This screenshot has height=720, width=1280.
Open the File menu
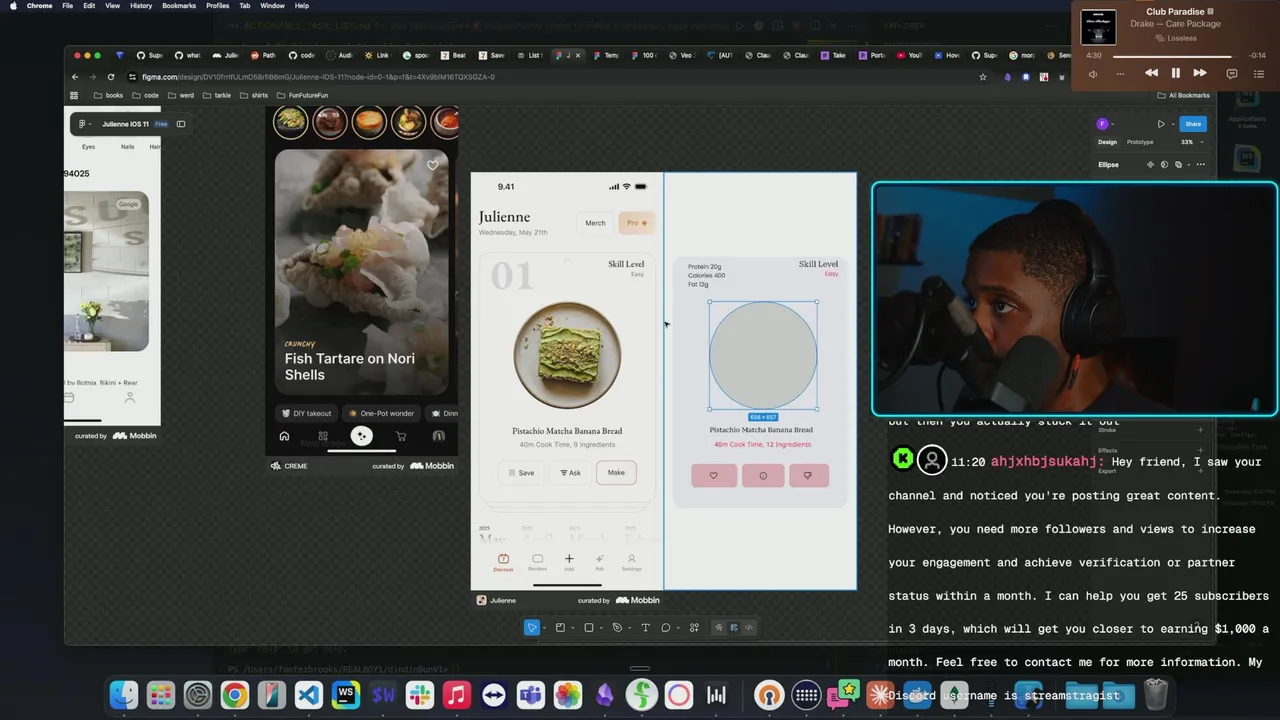pyautogui.click(x=67, y=5)
